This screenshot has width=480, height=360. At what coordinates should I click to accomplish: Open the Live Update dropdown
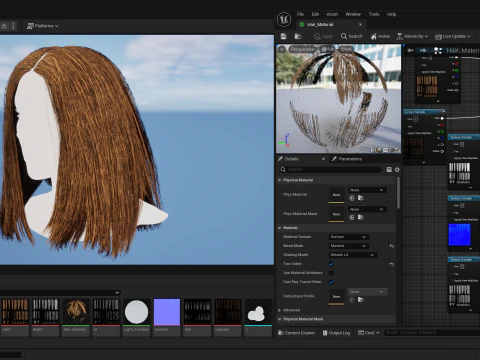(453, 36)
